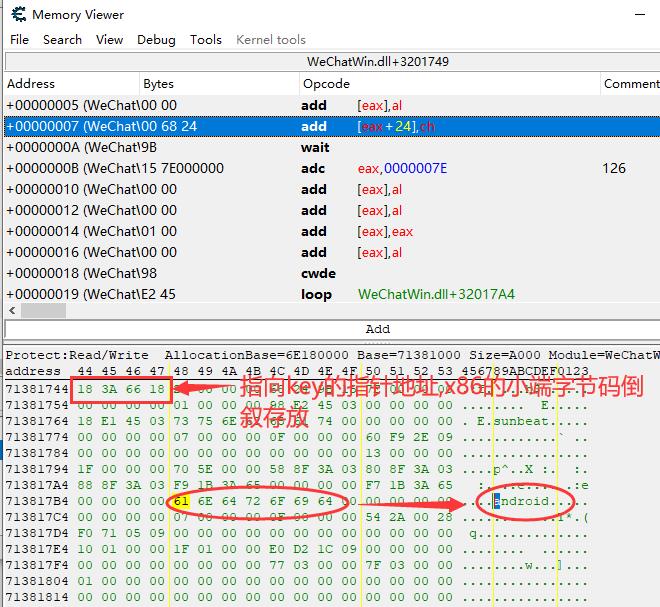Select the loop WeChatWin.dll+32017A4 row
The image size is (660, 607).
(x=333, y=294)
